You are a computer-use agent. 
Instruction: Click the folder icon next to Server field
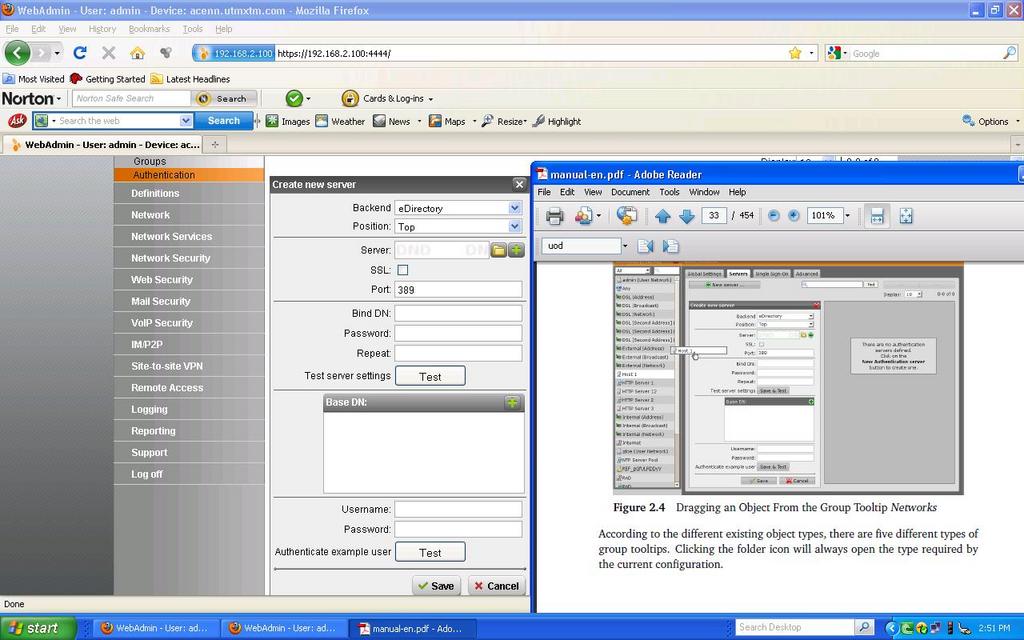[498, 250]
